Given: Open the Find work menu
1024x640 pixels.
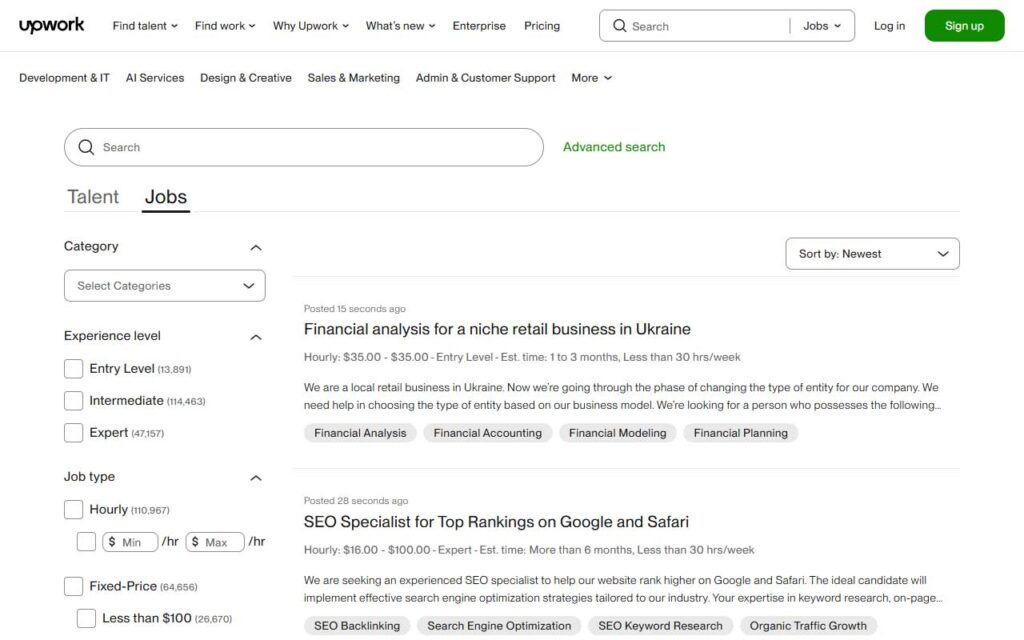Looking at the screenshot, I should [225, 25].
